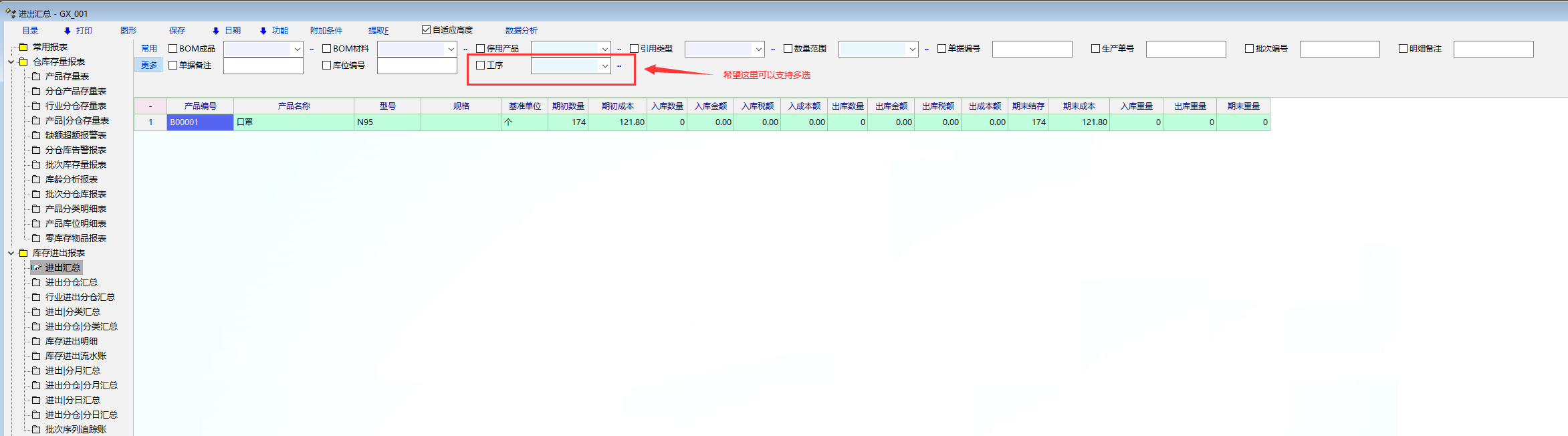This screenshot has width=1568, height=436.
Task: Tick the BOM成品 checkbox
Action: point(173,49)
